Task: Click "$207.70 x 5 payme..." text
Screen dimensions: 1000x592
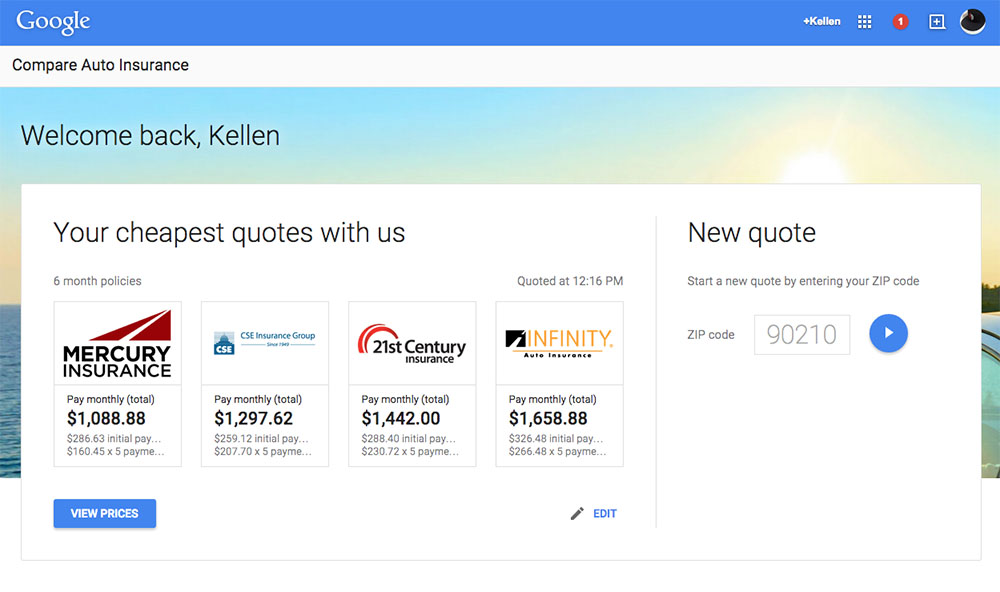Action: point(263,451)
